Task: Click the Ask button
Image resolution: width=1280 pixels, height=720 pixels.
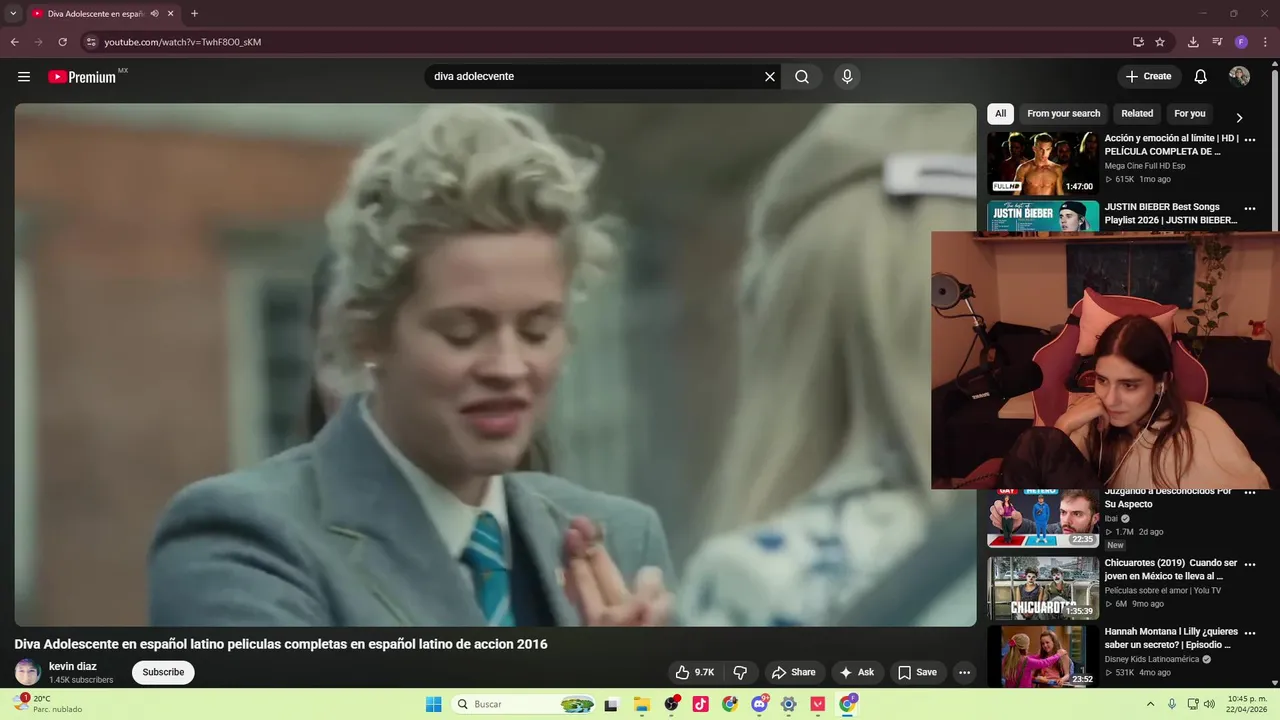Action: 857,673
